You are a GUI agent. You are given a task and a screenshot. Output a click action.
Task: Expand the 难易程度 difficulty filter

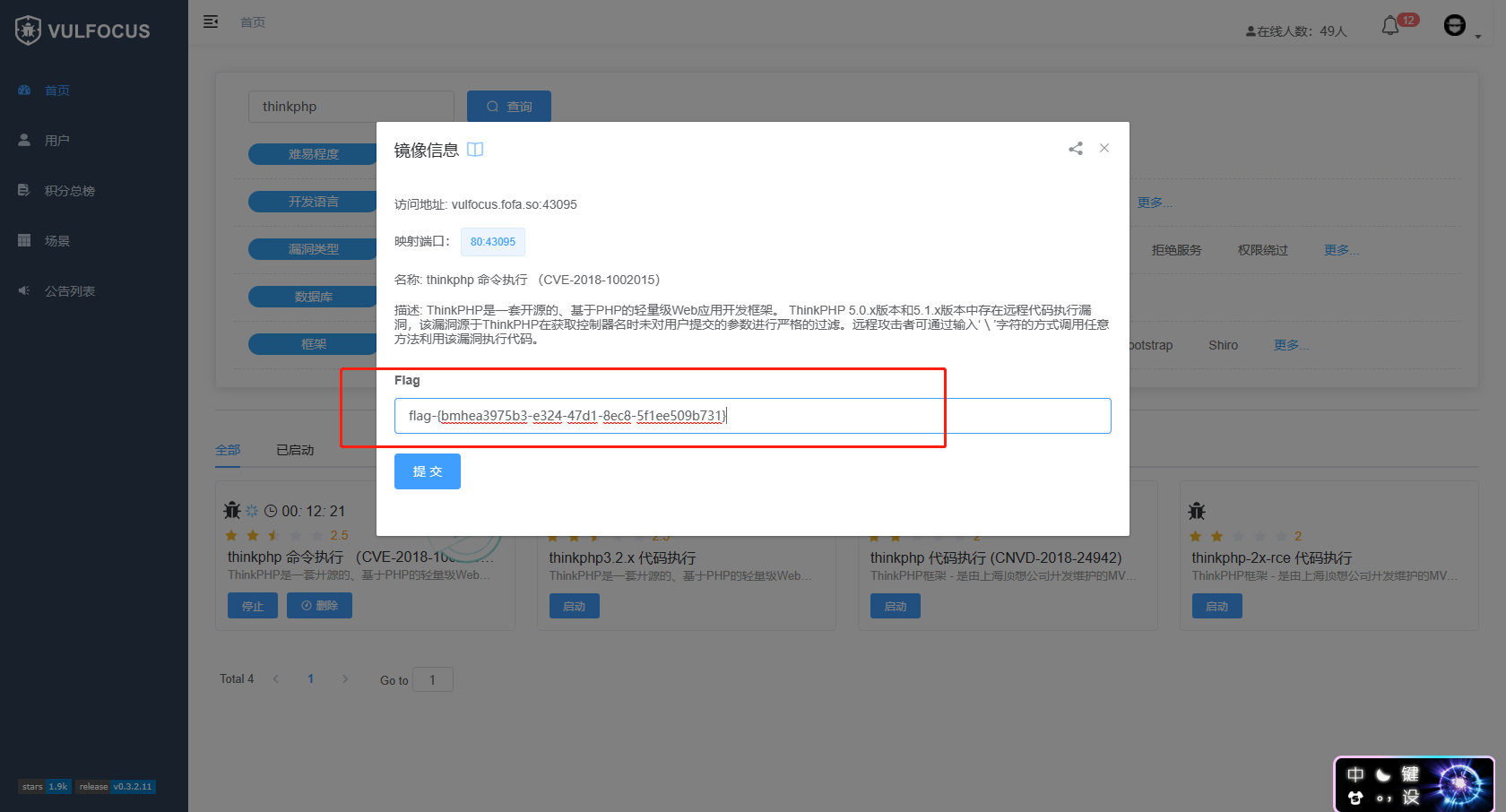(x=312, y=153)
